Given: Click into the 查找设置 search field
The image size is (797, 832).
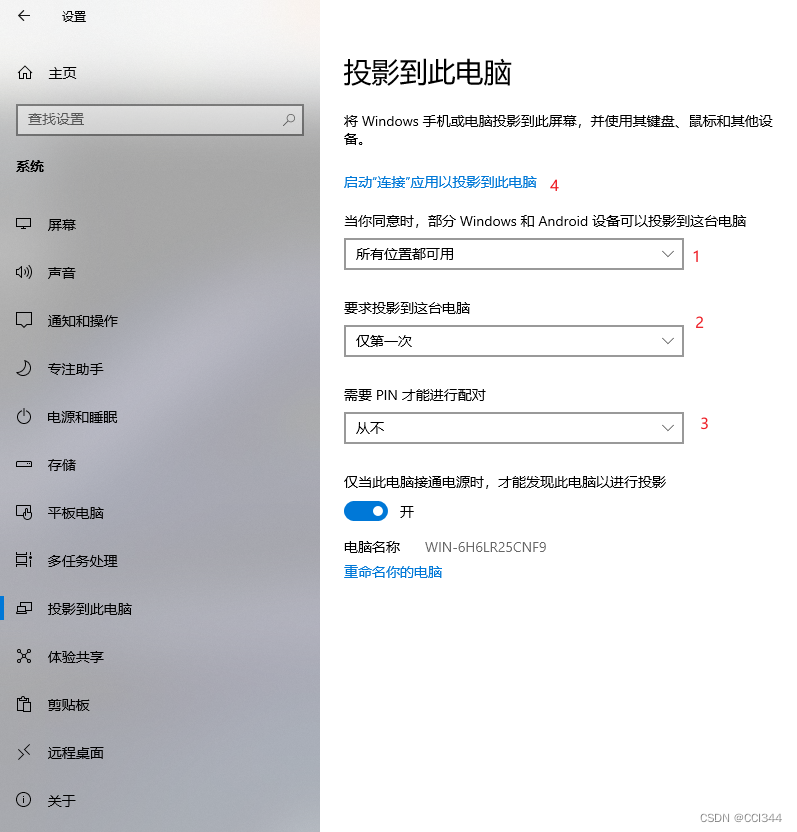Looking at the screenshot, I should (148, 119).
